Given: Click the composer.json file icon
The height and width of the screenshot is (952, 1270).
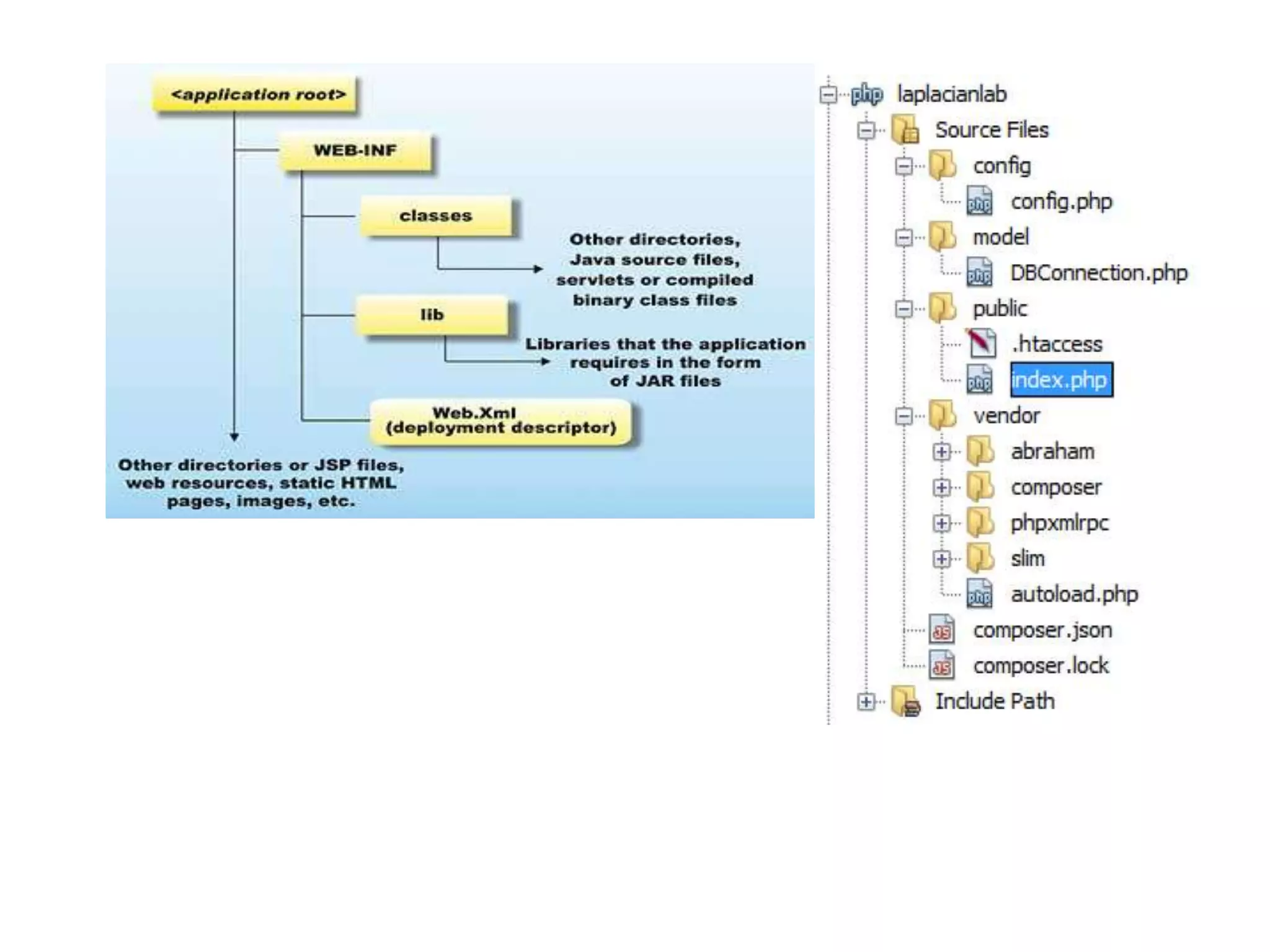Looking at the screenshot, I should click(942, 630).
